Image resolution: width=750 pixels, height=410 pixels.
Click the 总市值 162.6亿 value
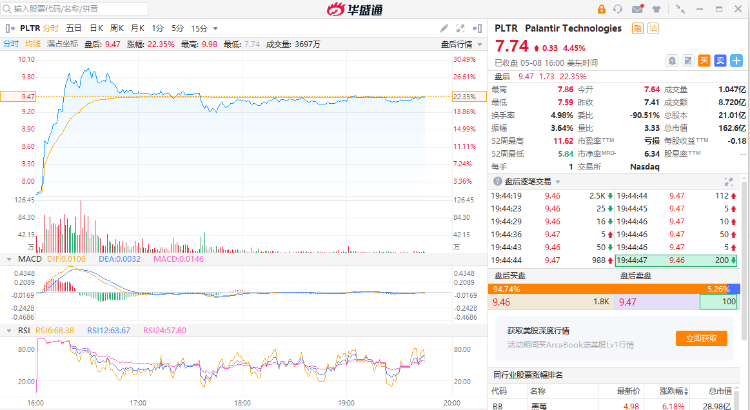[x=732, y=128]
